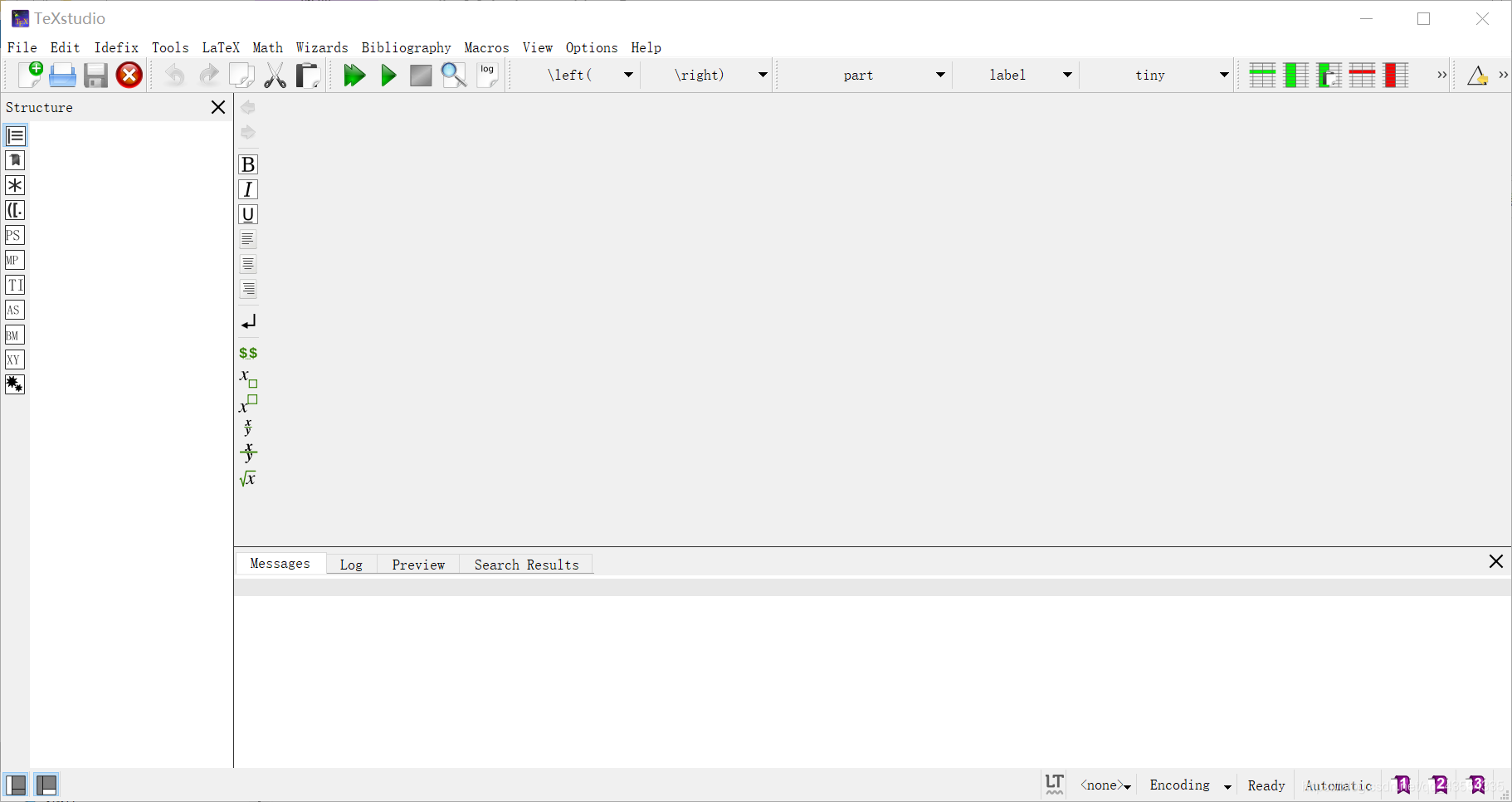
Task: Open the File menu
Action: [x=22, y=47]
